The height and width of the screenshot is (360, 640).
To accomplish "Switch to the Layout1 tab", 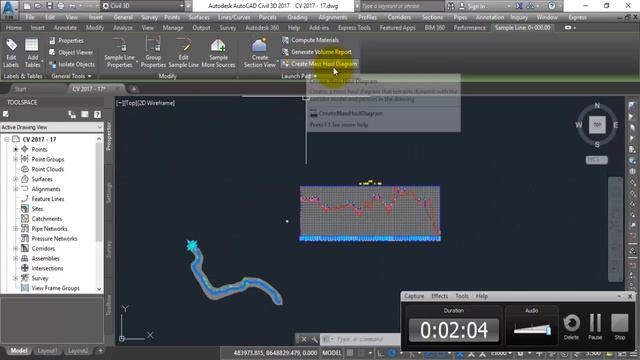I will pyautogui.click(x=47, y=351).
